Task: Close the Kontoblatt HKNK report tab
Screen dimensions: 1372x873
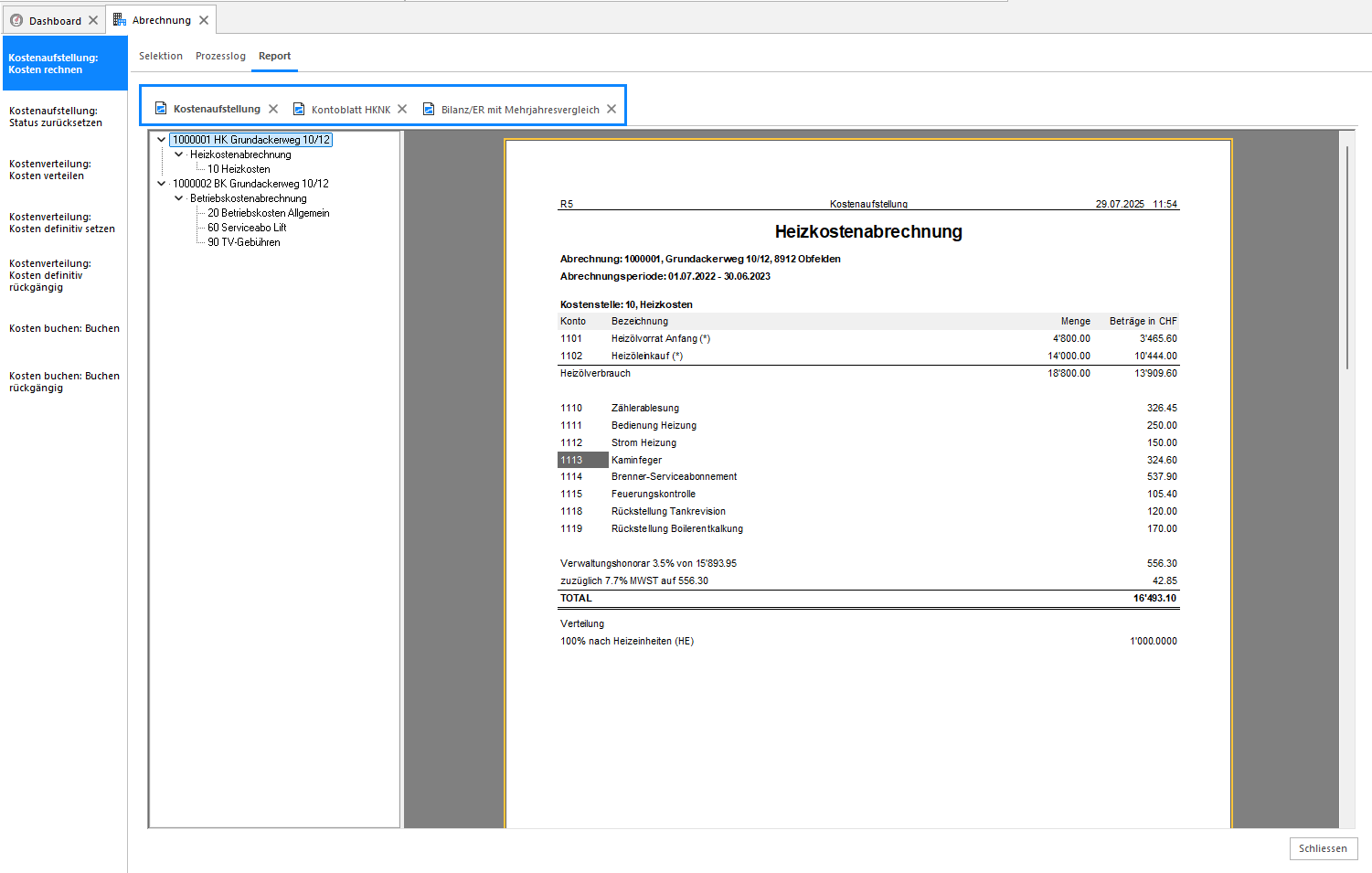Action: coord(402,109)
